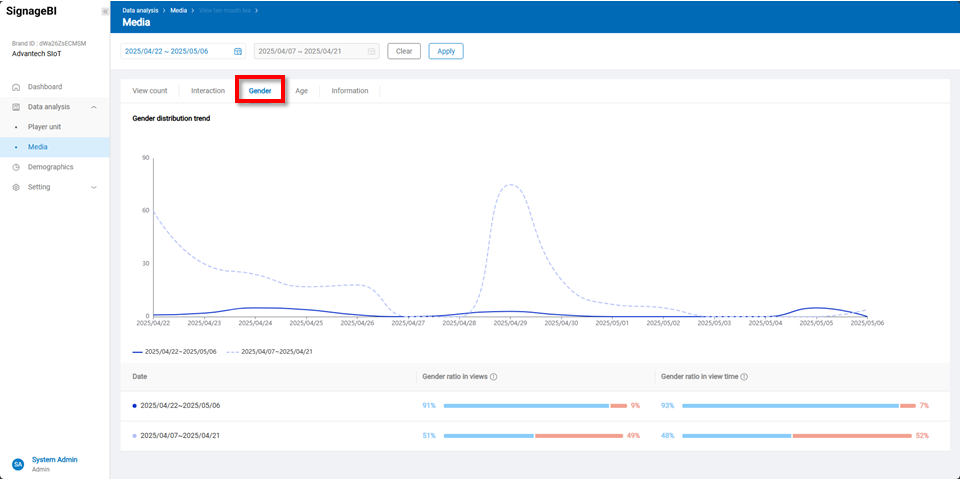960x480 pixels.
Task: Click the SA user avatar
Action: tap(17, 464)
